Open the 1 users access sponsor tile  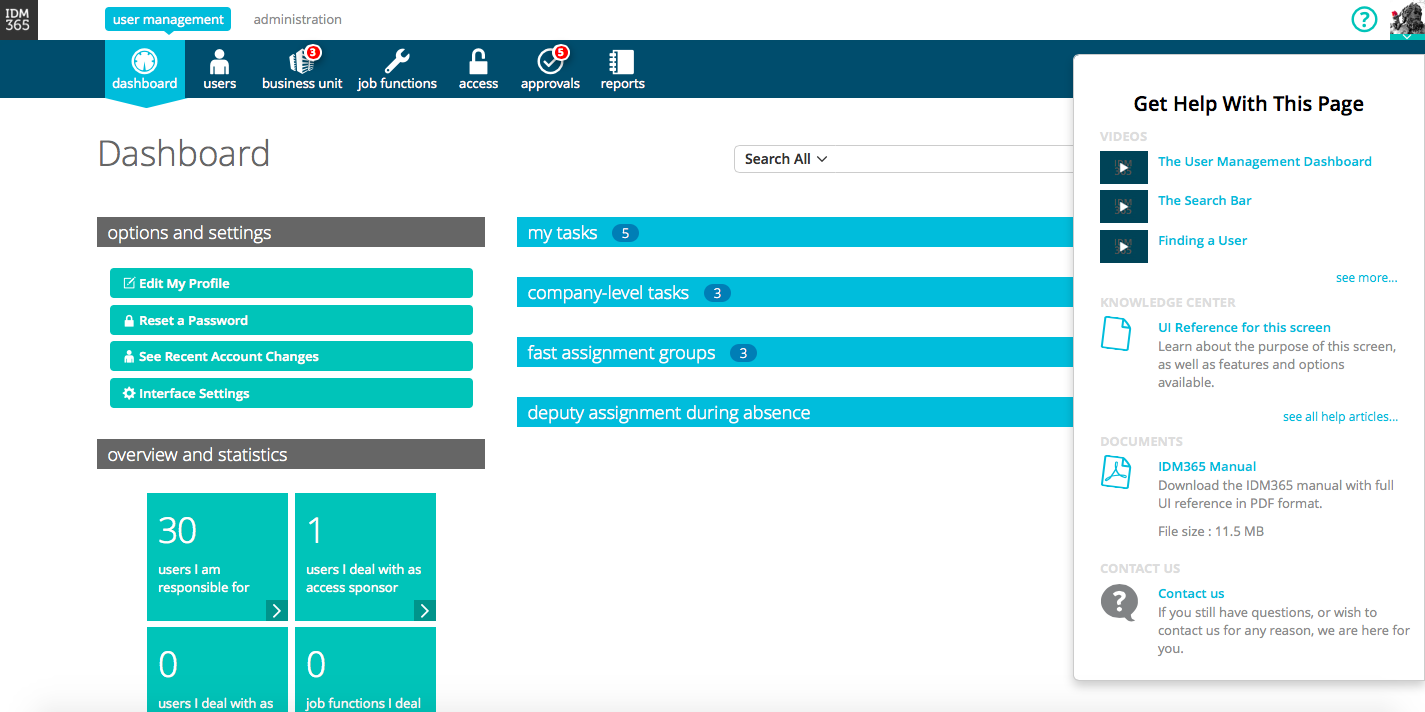[365, 557]
